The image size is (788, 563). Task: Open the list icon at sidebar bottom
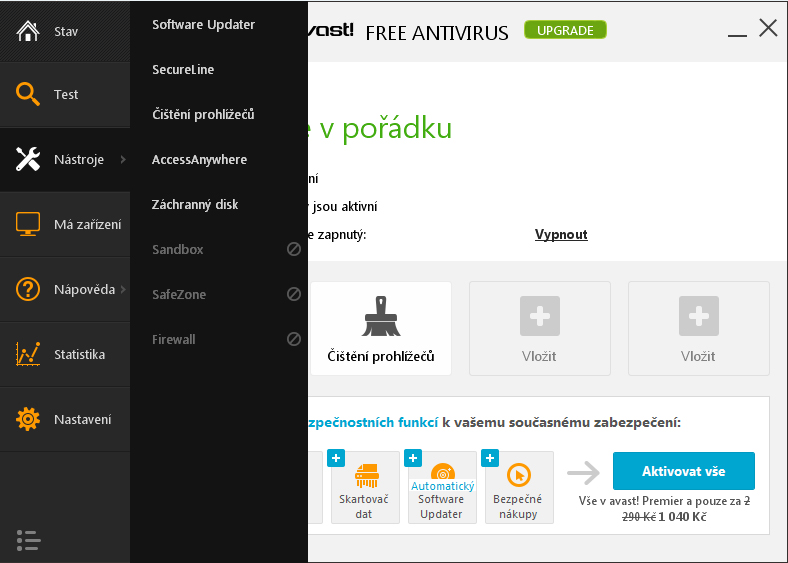pyautogui.click(x=28, y=540)
